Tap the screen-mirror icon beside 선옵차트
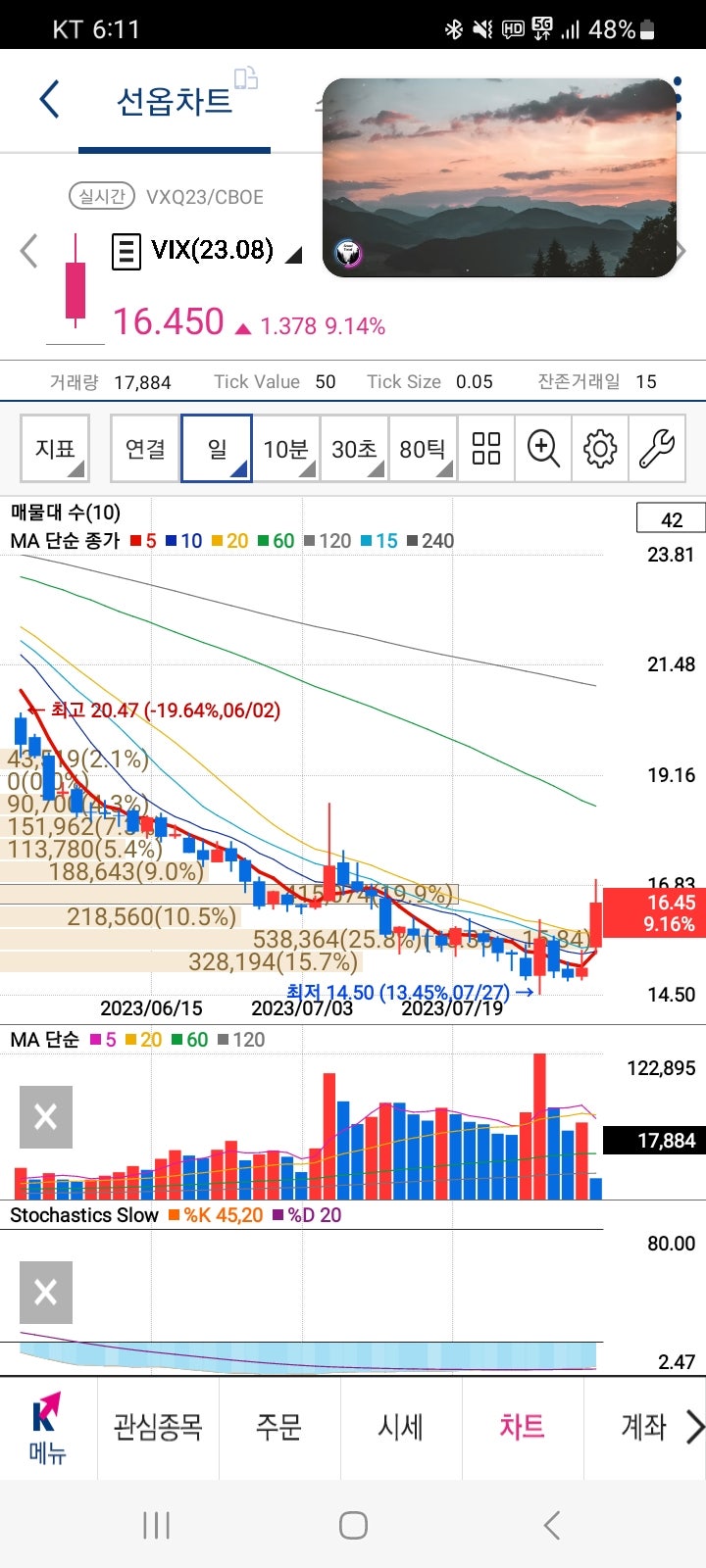706x1568 pixels. coord(246,78)
